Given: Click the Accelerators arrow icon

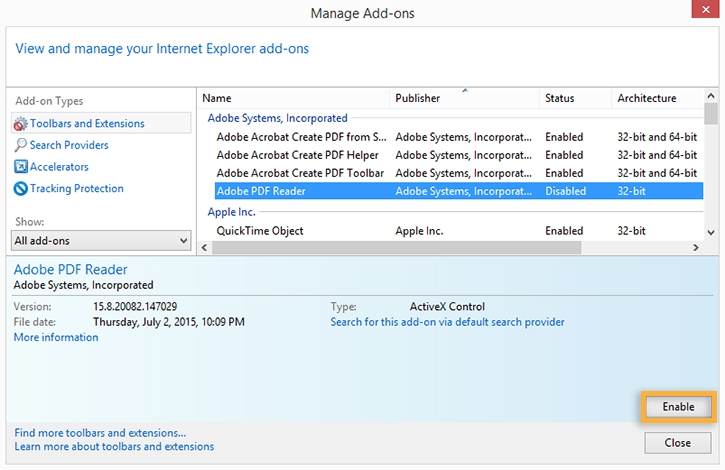Looking at the screenshot, I should pos(21,167).
